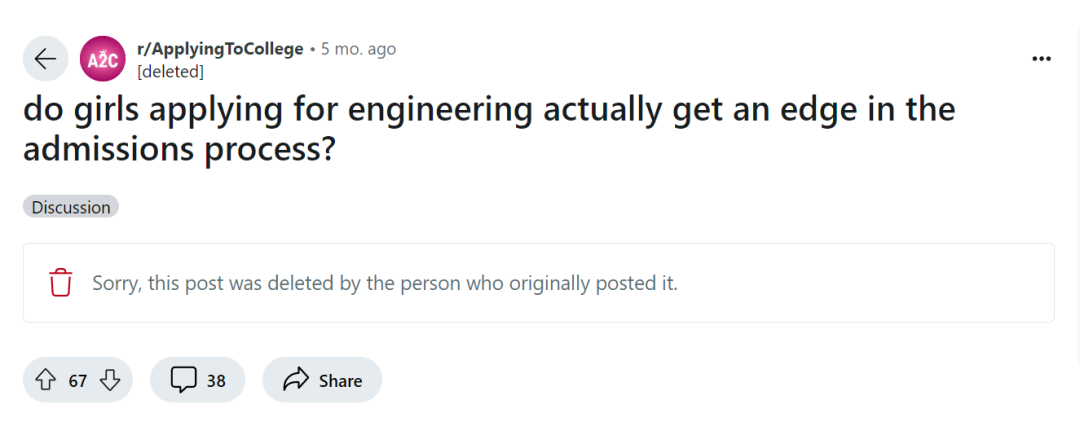Screen dimensions: 1080x422
Task: Click the bullet separator before the timestamp
Action: 312,49
